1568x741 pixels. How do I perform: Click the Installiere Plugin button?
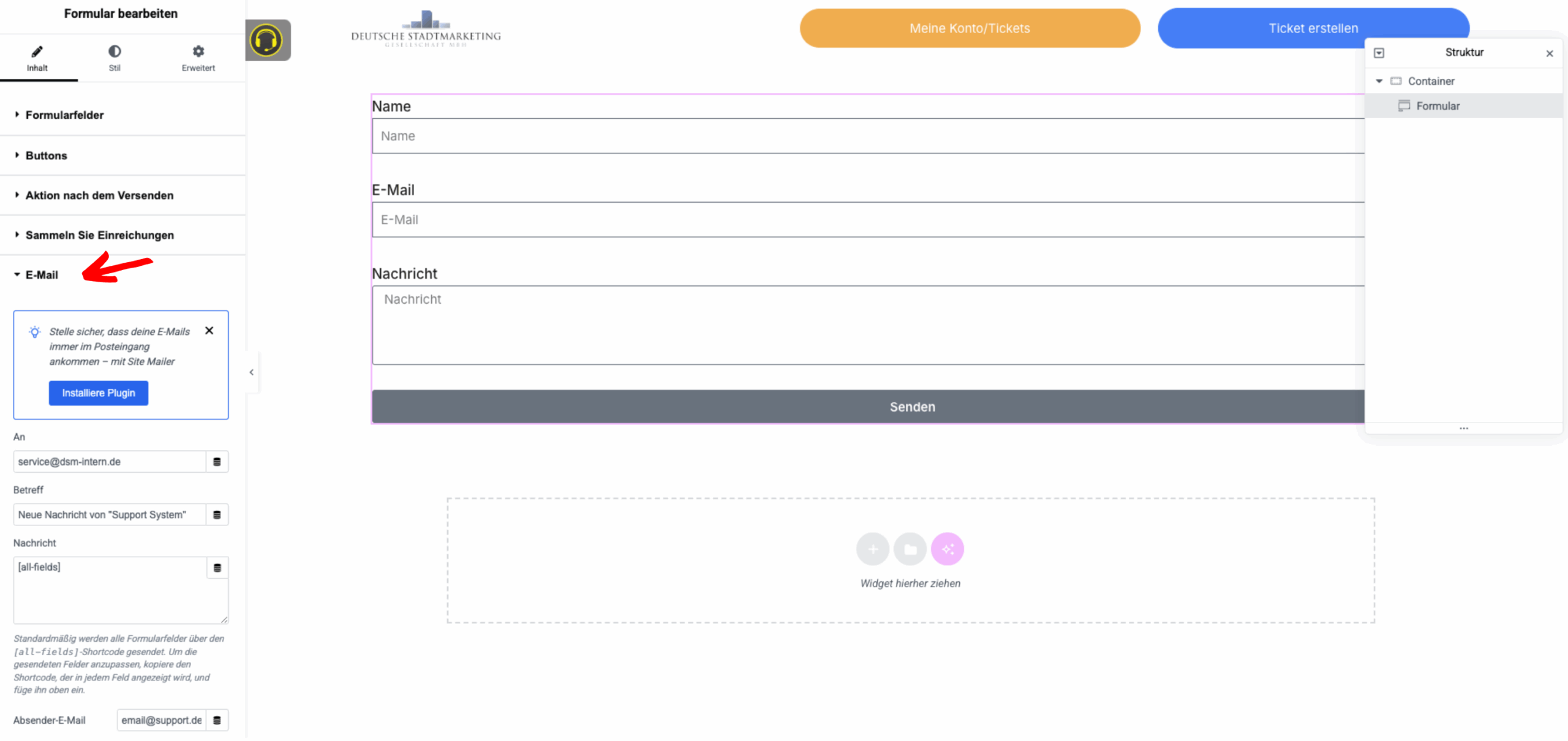click(x=98, y=393)
